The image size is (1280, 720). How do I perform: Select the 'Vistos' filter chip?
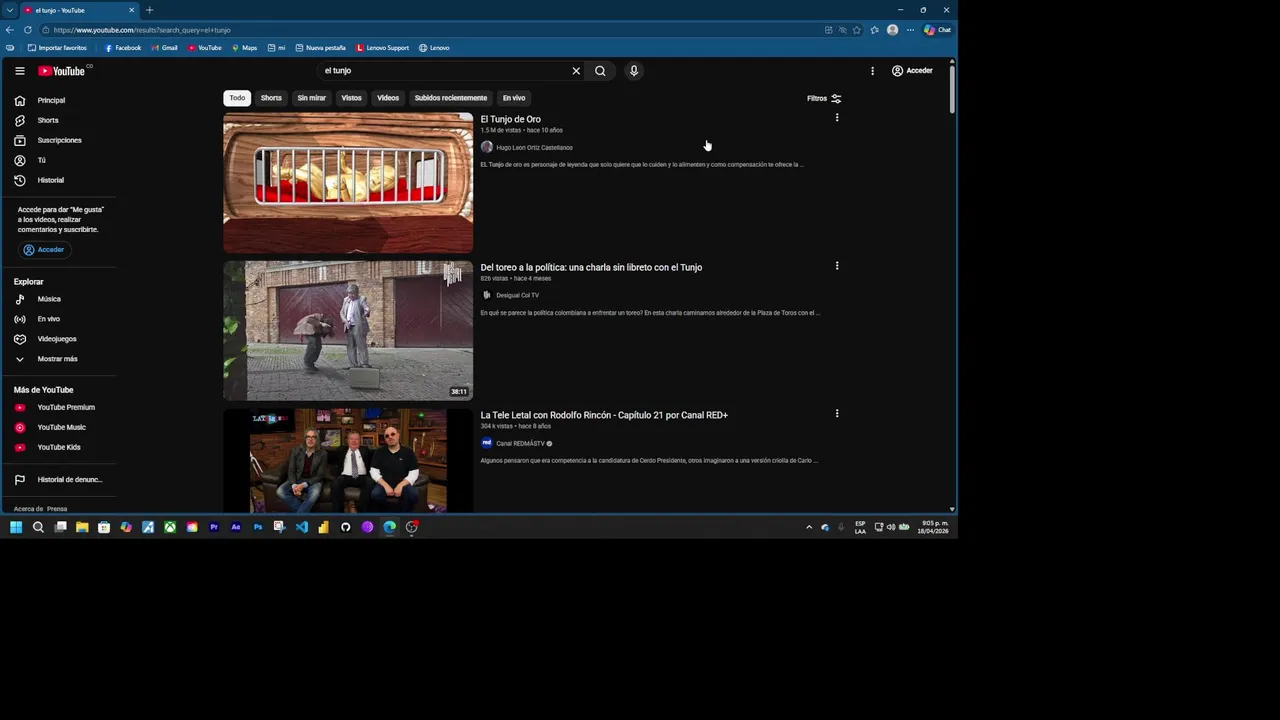[351, 98]
